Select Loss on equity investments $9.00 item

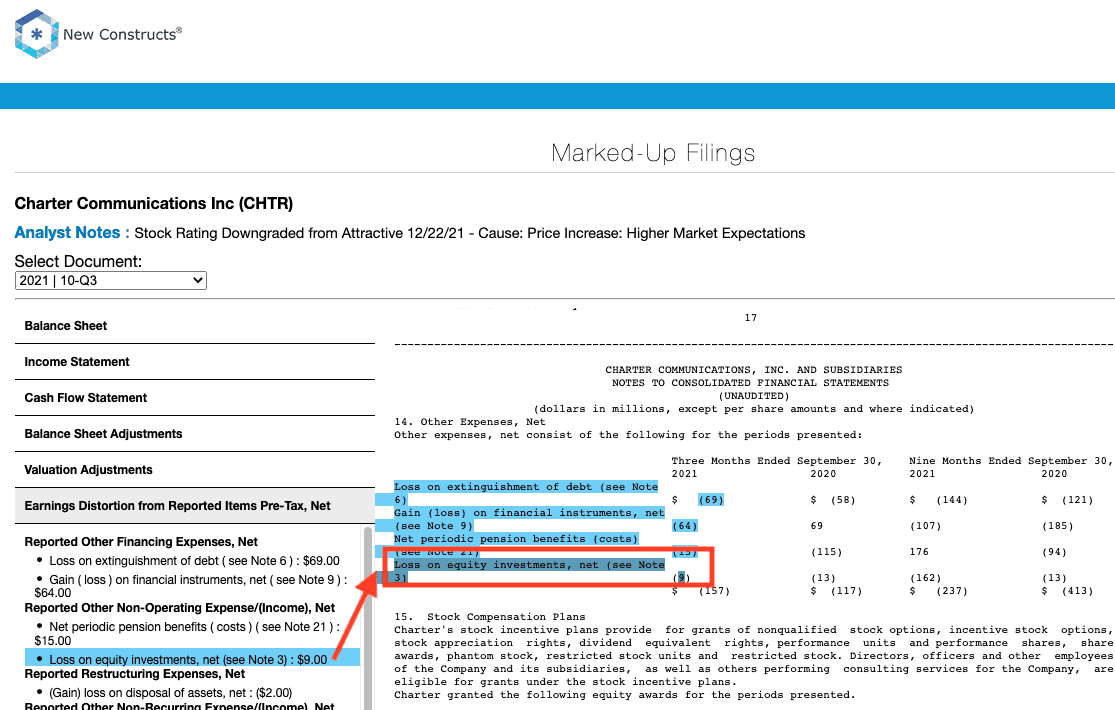[x=192, y=659]
